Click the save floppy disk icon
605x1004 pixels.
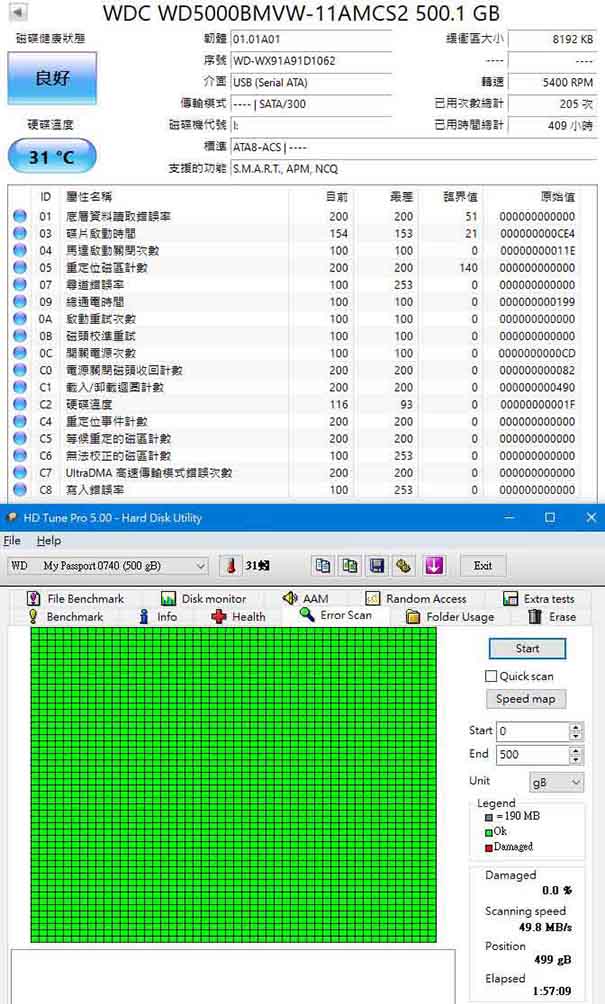tap(377, 565)
